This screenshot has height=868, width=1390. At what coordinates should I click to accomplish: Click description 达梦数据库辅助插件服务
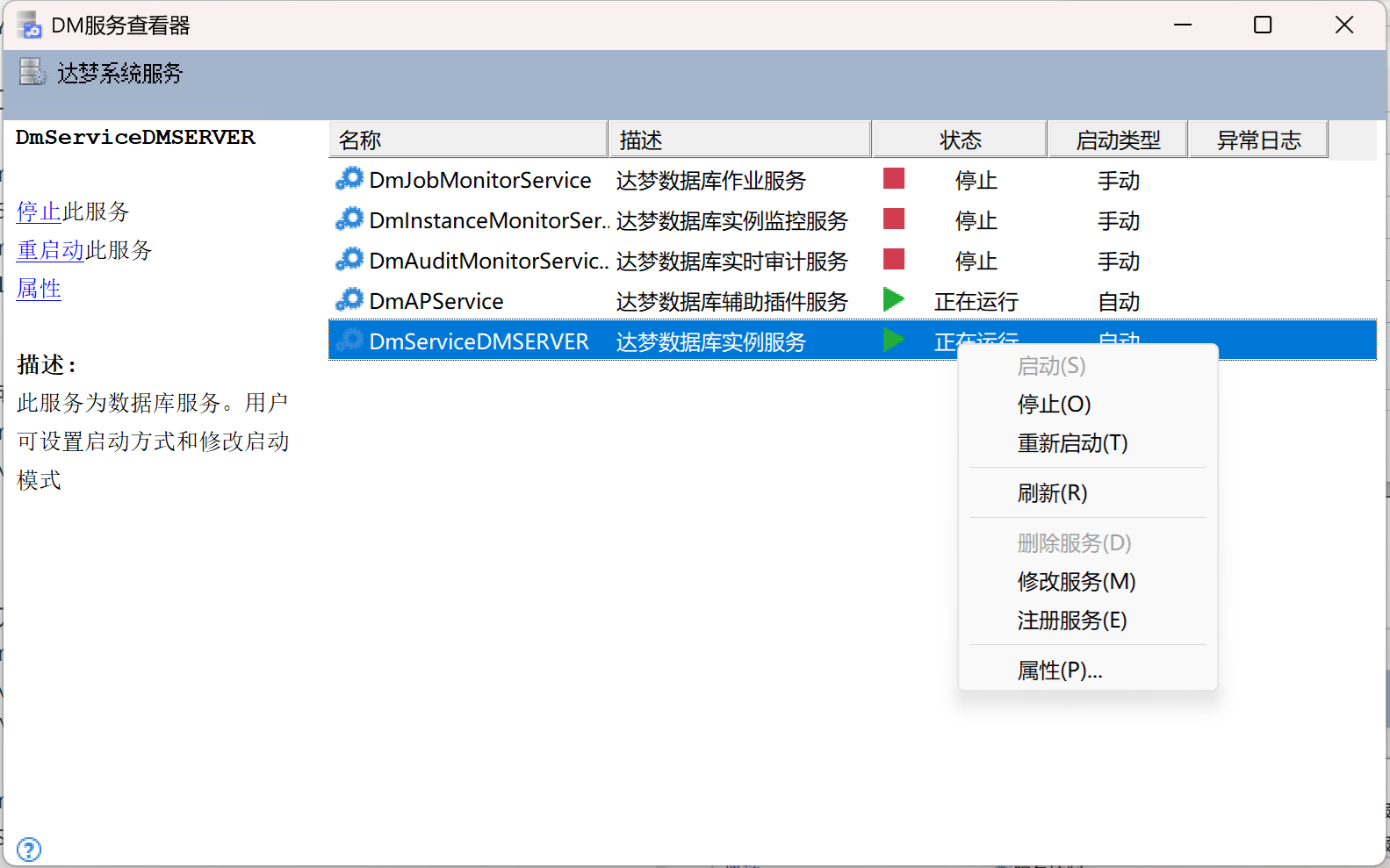point(732,301)
